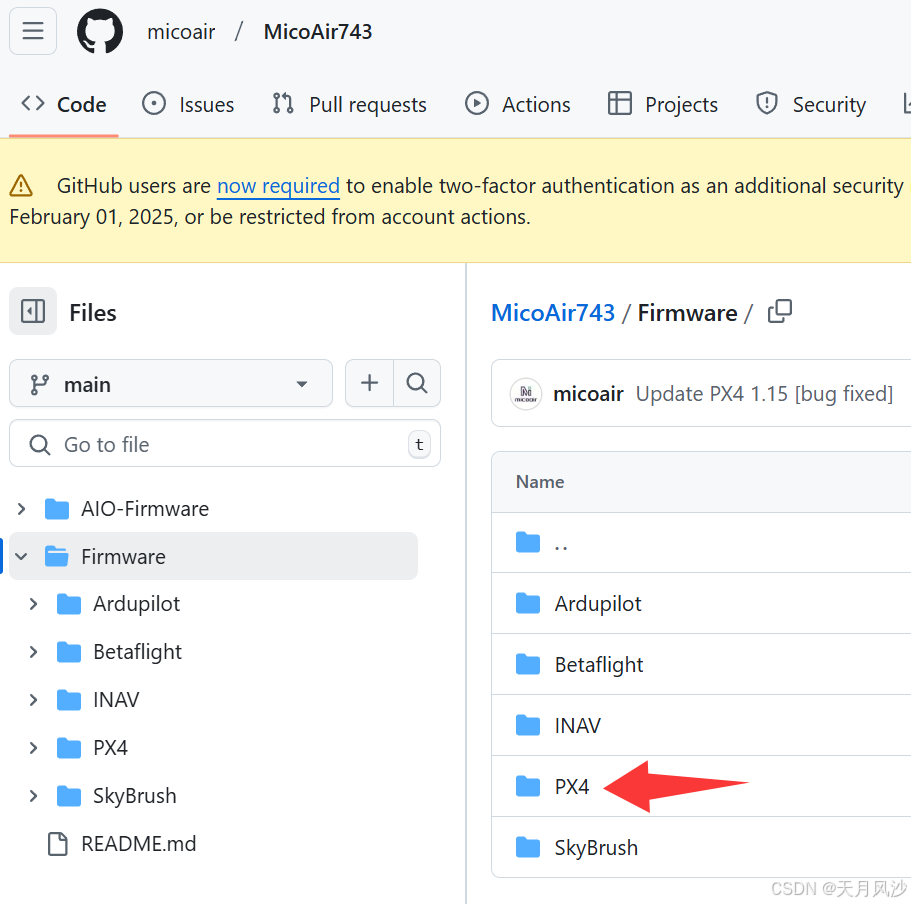Screen dimensions: 911x904
Task: Select PX4 folder in left tree
Action: 110,748
